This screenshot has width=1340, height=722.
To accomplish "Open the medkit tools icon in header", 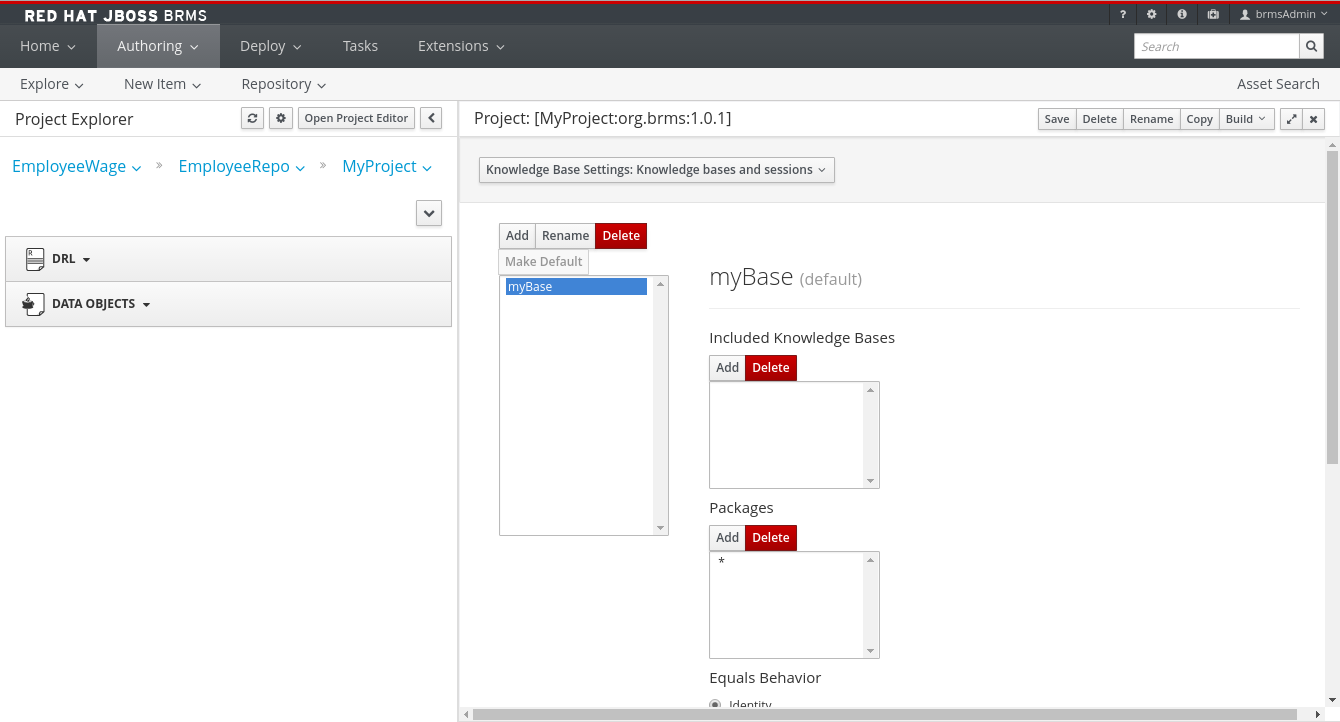I will click(x=1213, y=15).
